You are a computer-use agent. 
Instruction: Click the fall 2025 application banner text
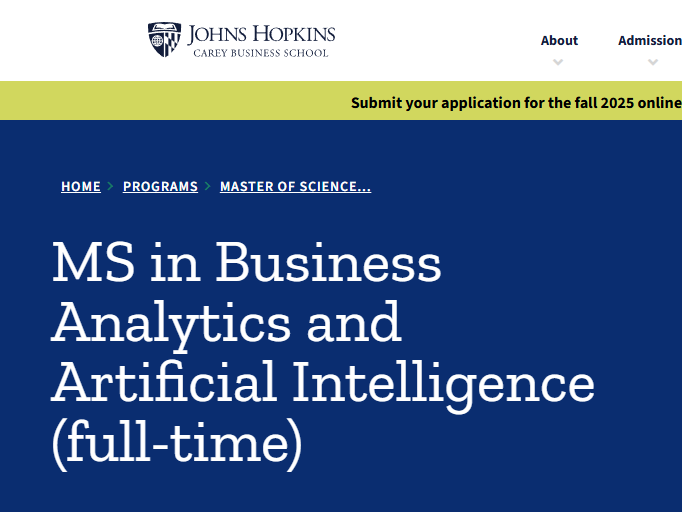point(516,103)
